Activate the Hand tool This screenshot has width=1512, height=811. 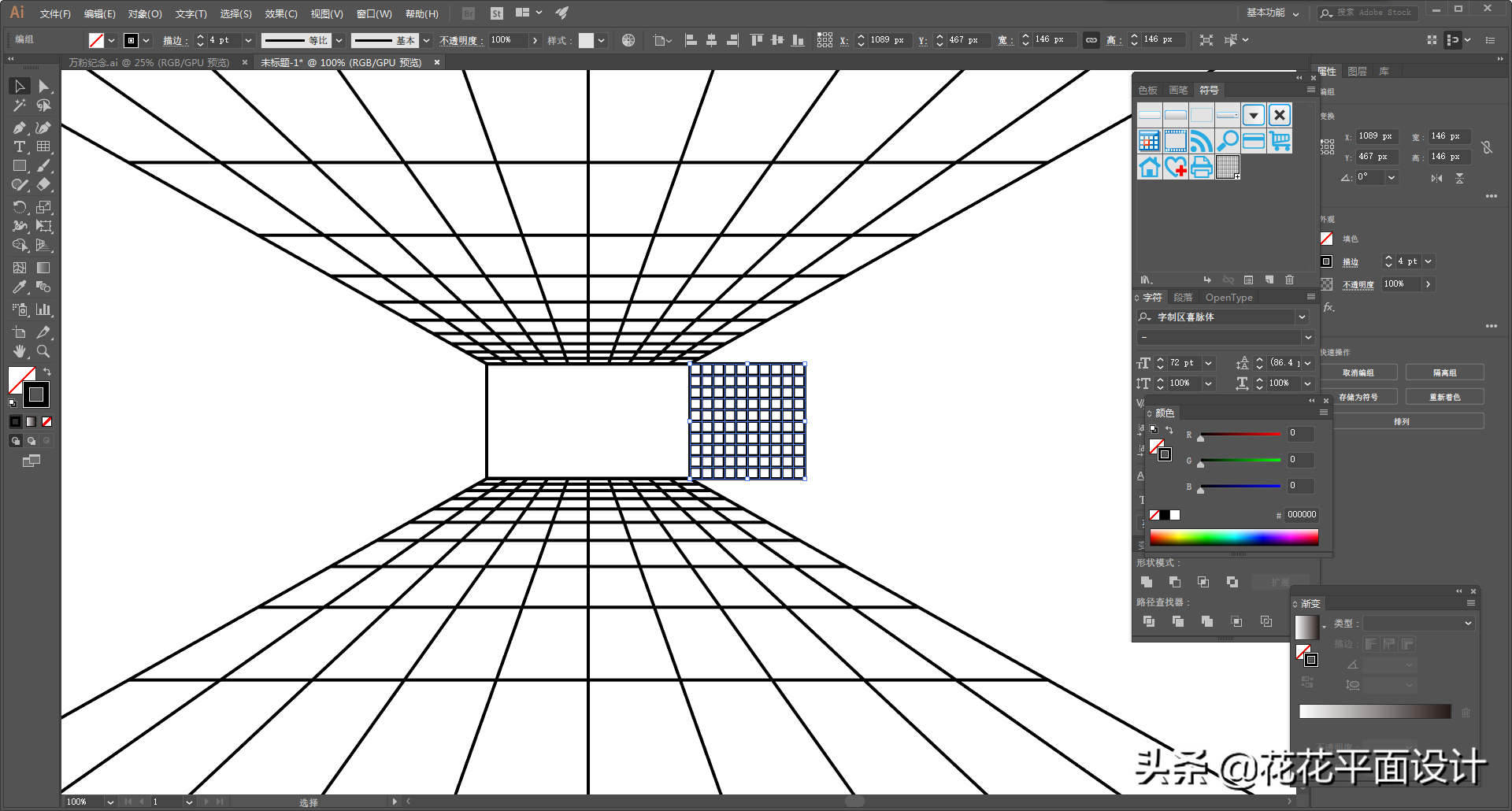click(20, 351)
